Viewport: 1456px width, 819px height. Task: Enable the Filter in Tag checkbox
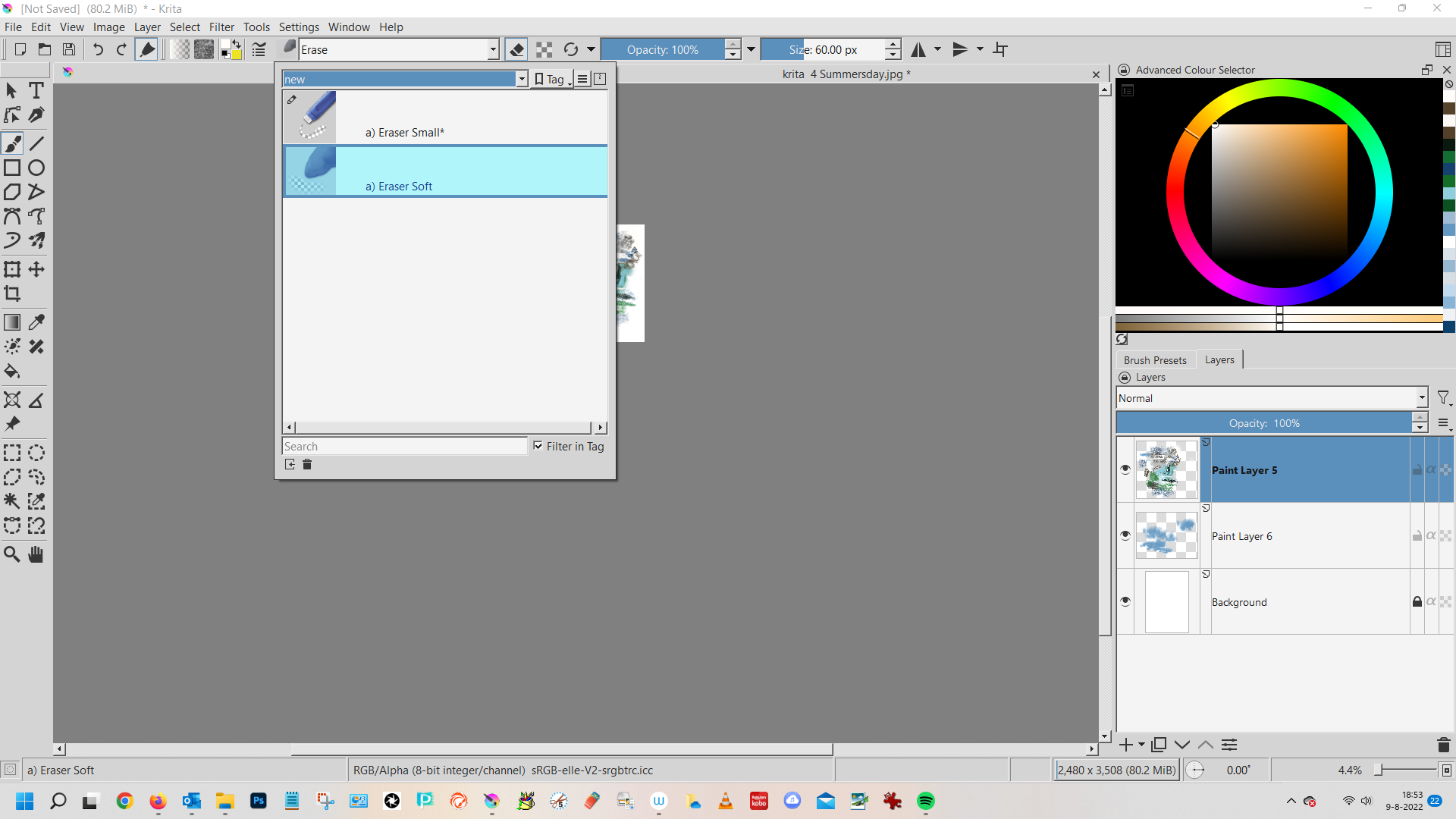tap(538, 446)
